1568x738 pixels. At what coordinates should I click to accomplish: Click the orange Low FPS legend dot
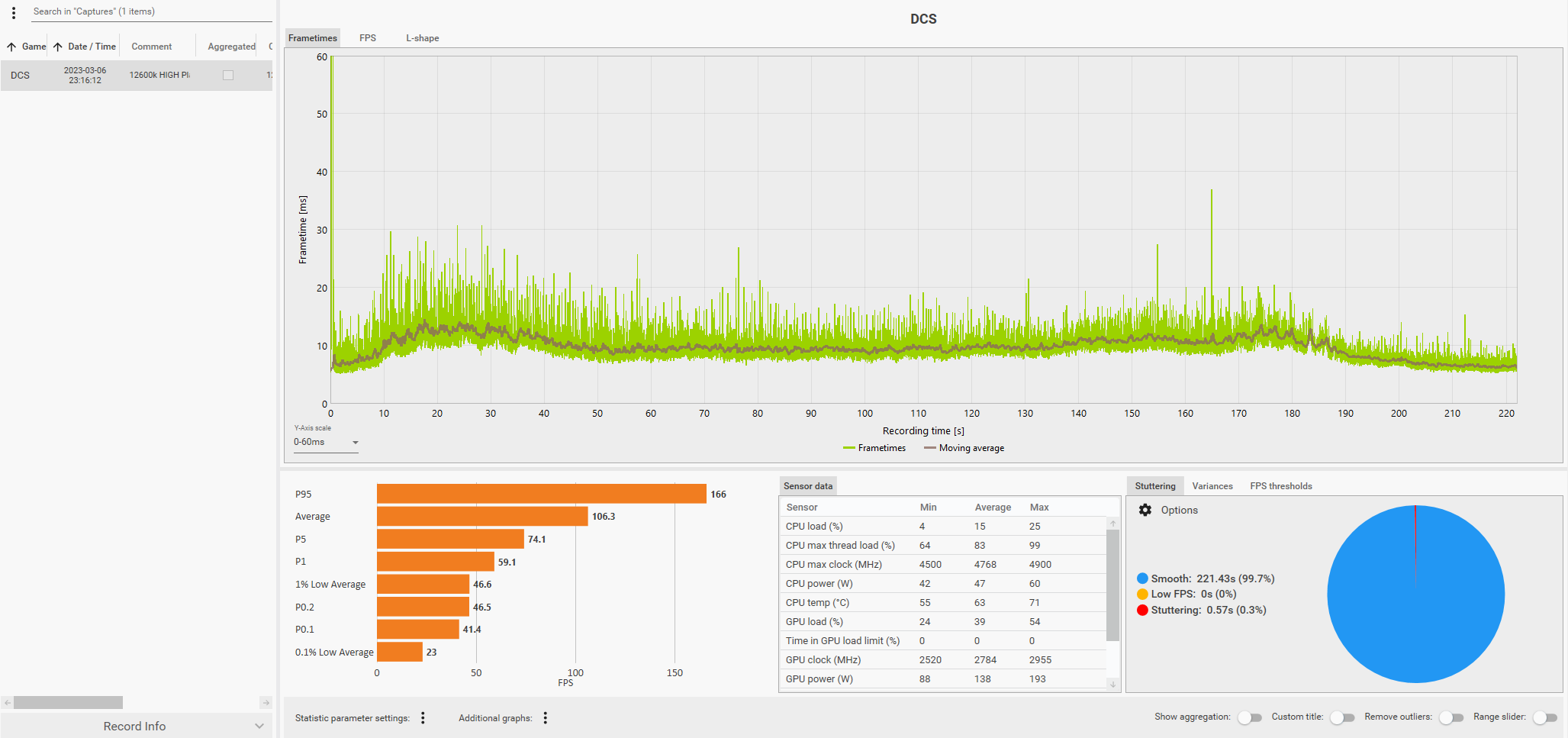(1142, 594)
